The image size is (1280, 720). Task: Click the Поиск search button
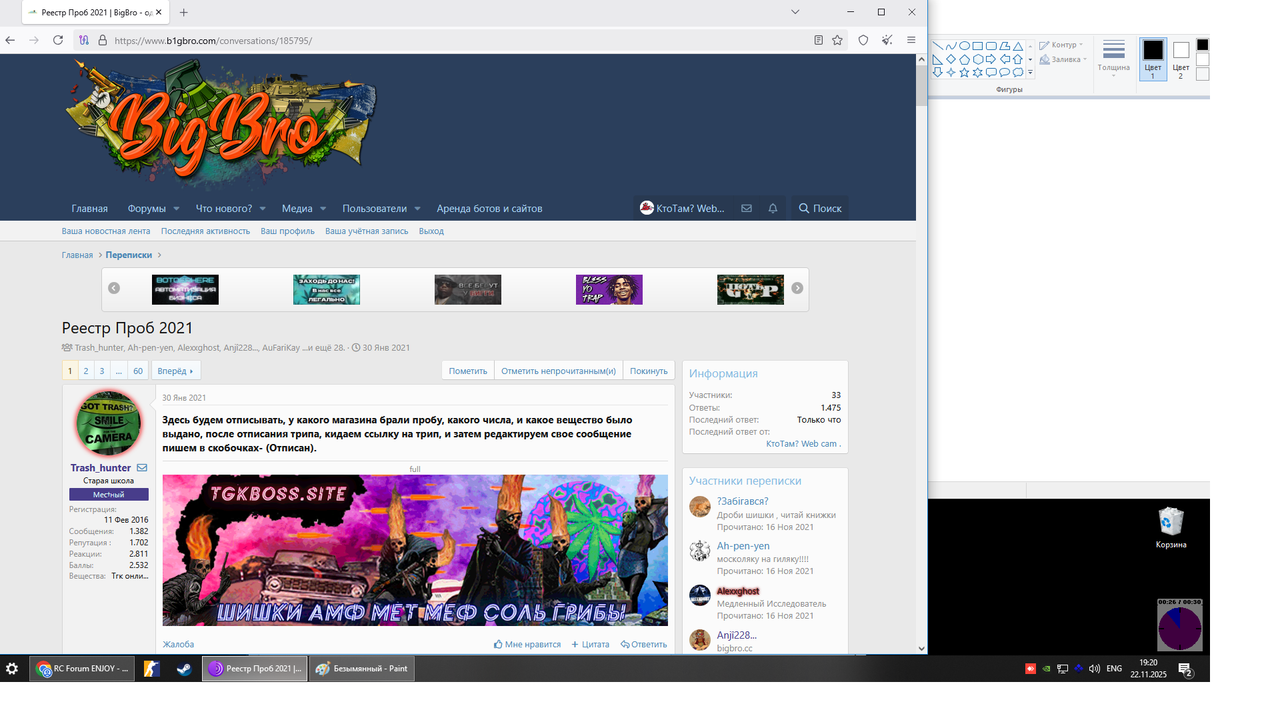(x=820, y=208)
